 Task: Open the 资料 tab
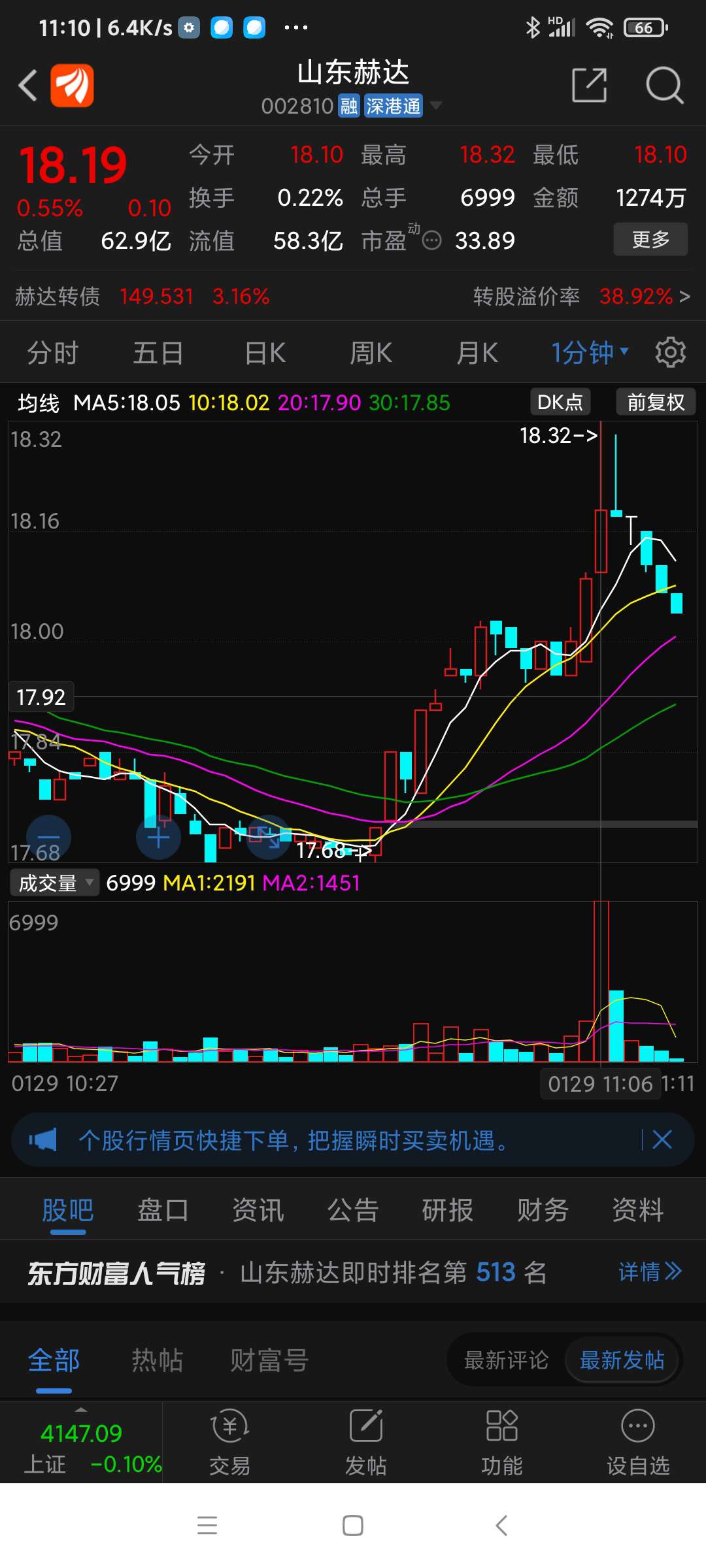click(638, 1210)
